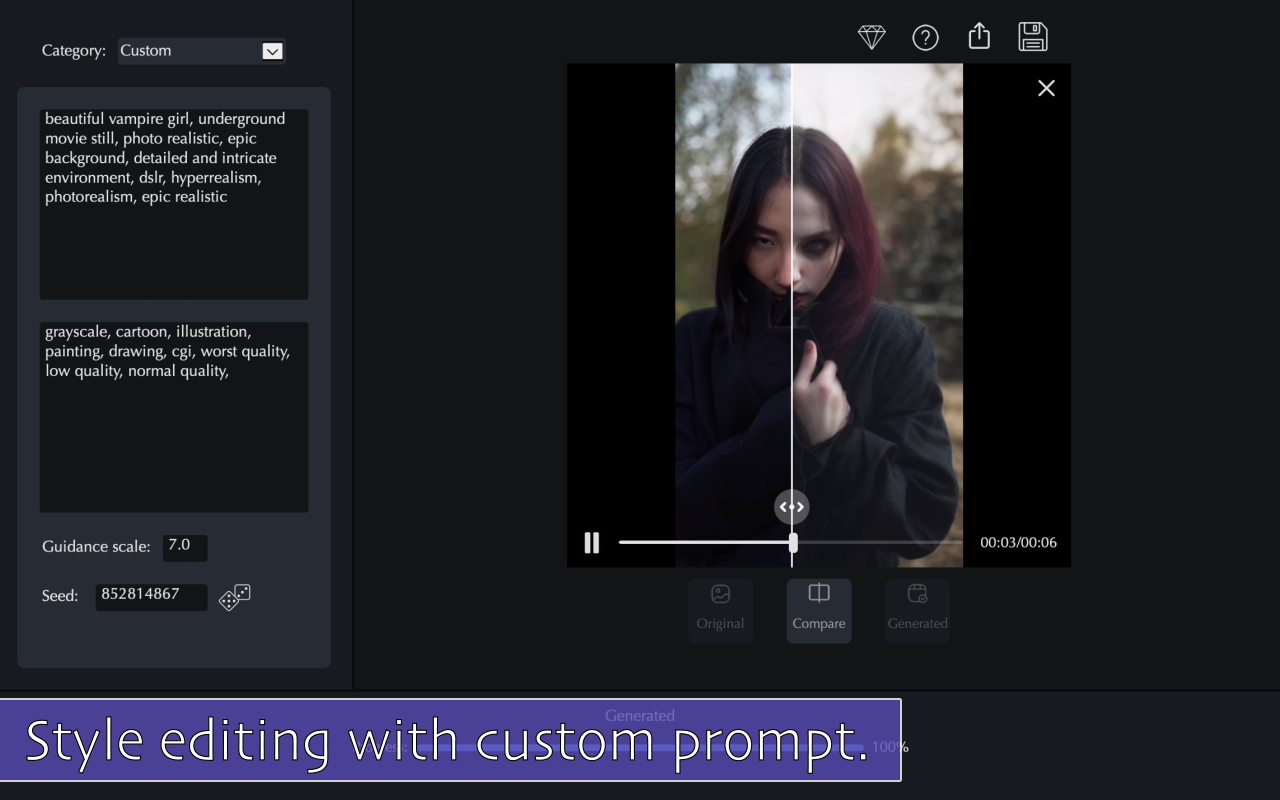This screenshot has width=1280, height=800.
Task: Randomize seed with dice icon
Action: tap(235, 597)
